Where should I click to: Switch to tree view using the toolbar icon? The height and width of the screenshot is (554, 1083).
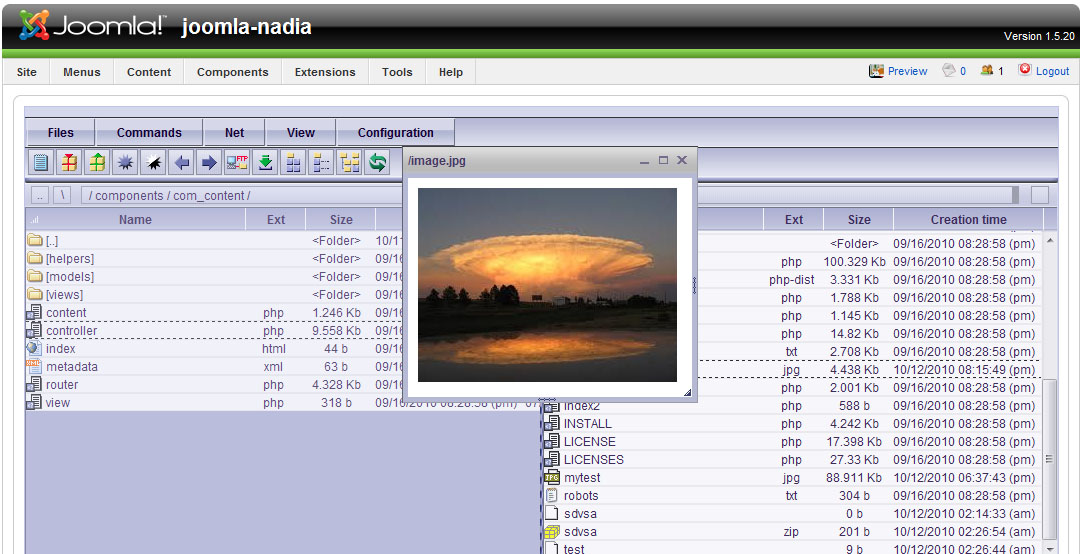350,162
